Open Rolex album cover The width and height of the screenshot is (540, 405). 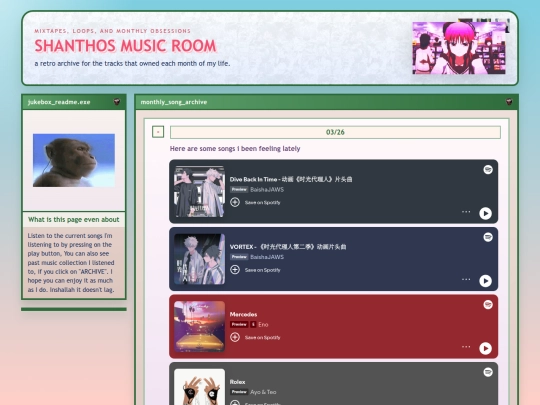pos(199,387)
